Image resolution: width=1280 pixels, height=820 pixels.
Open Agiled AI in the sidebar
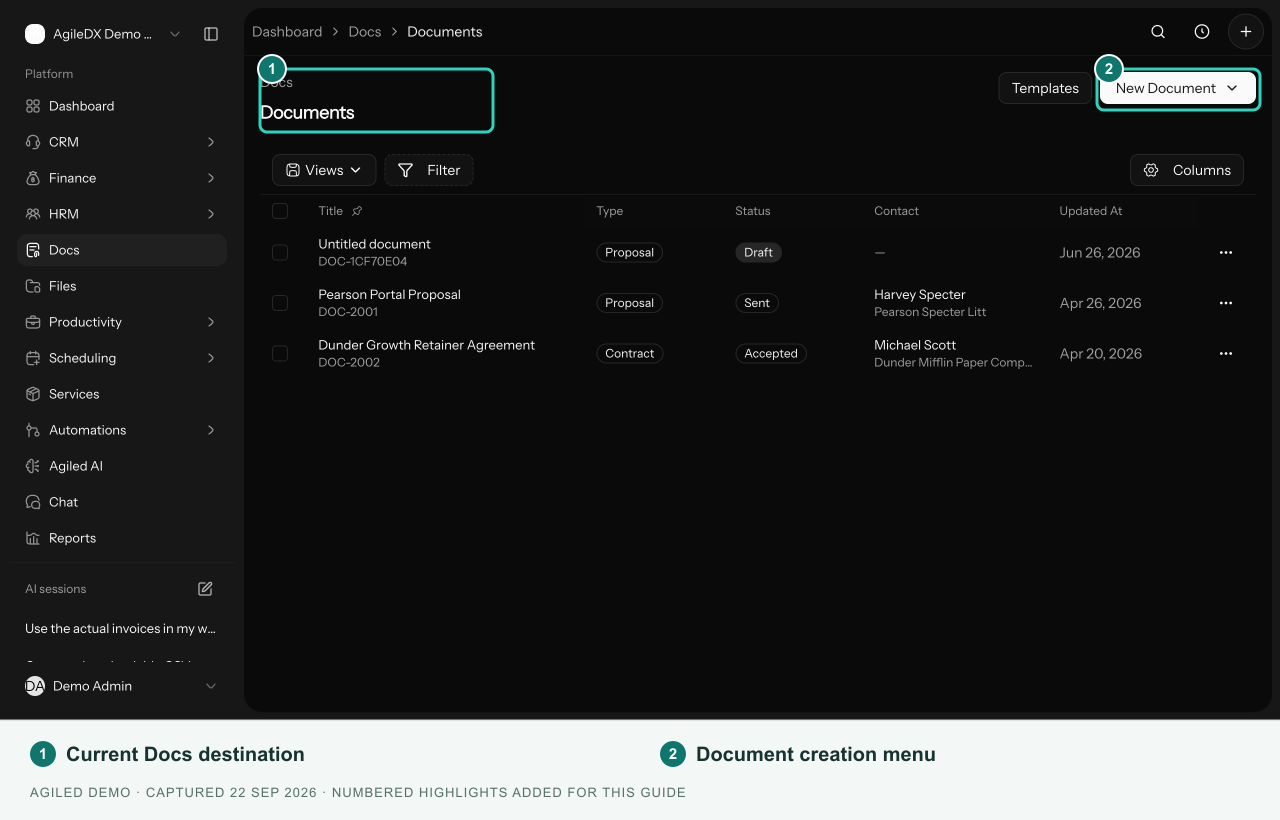[x=122, y=466]
